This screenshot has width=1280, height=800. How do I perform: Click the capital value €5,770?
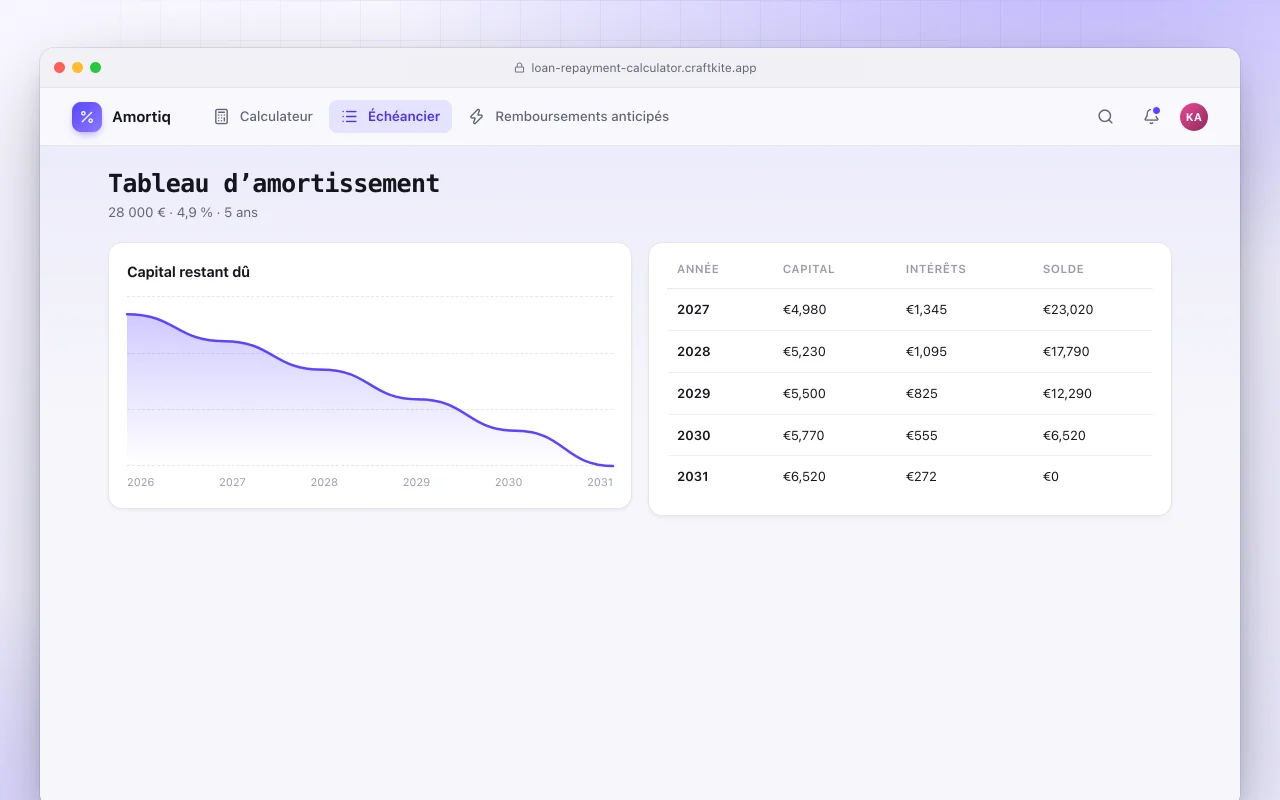[804, 436]
